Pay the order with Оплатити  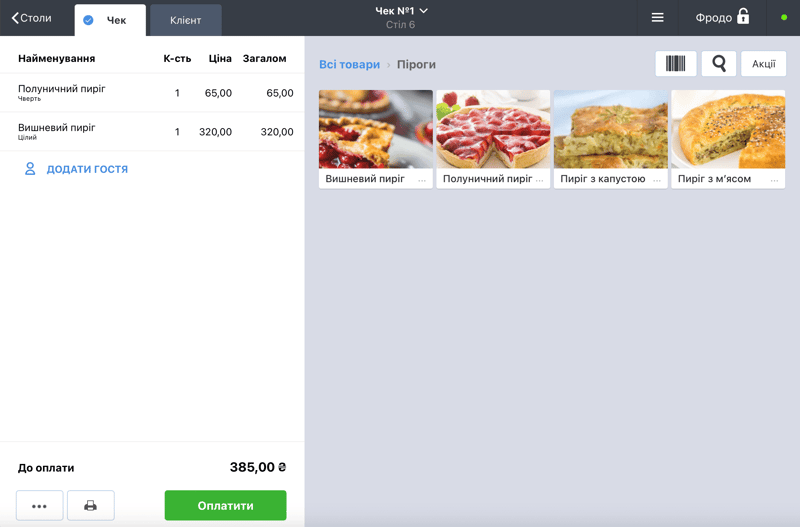click(x=226, y=506)
